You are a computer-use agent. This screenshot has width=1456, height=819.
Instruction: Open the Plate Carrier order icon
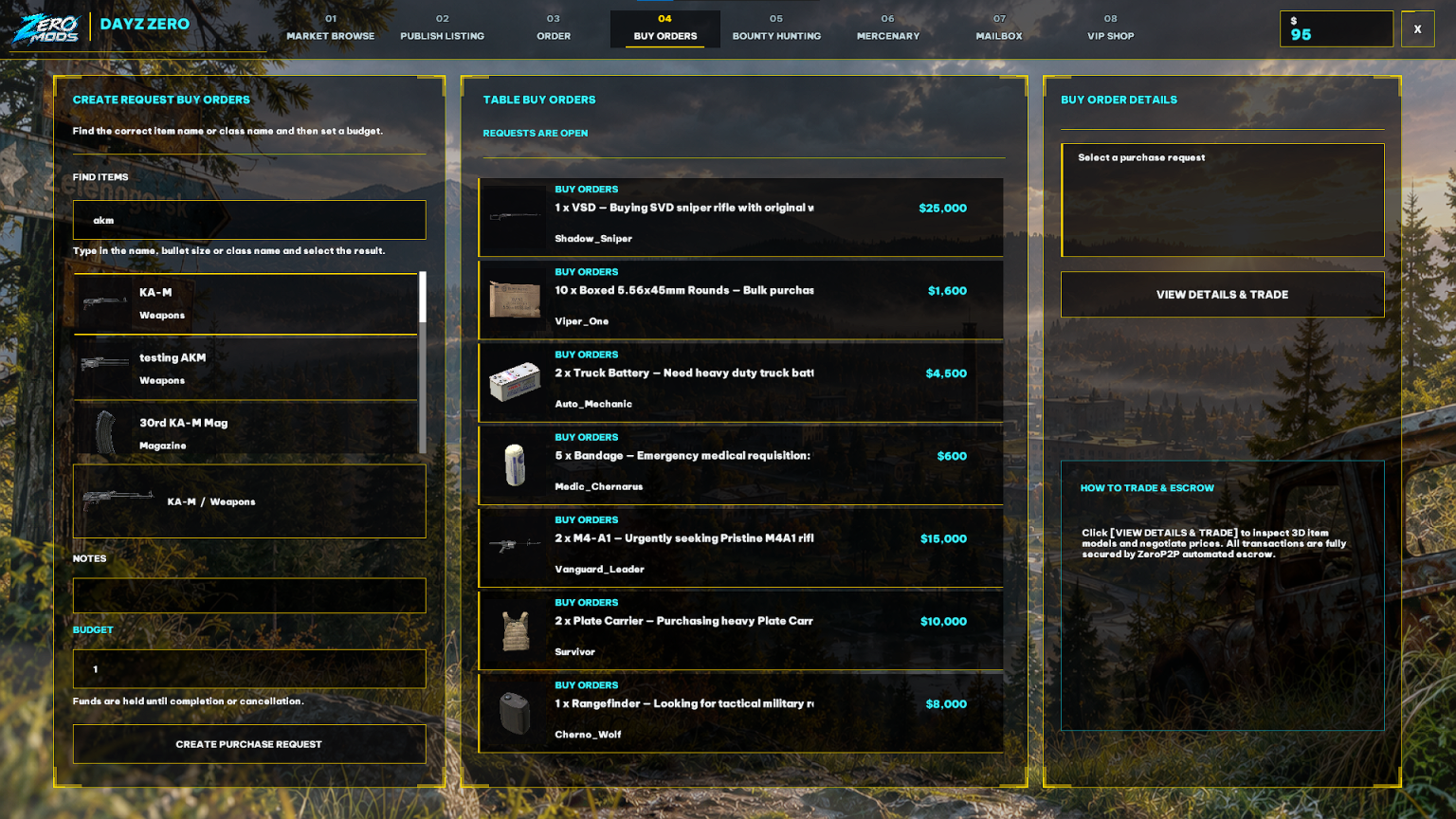(x=515, y=629)
